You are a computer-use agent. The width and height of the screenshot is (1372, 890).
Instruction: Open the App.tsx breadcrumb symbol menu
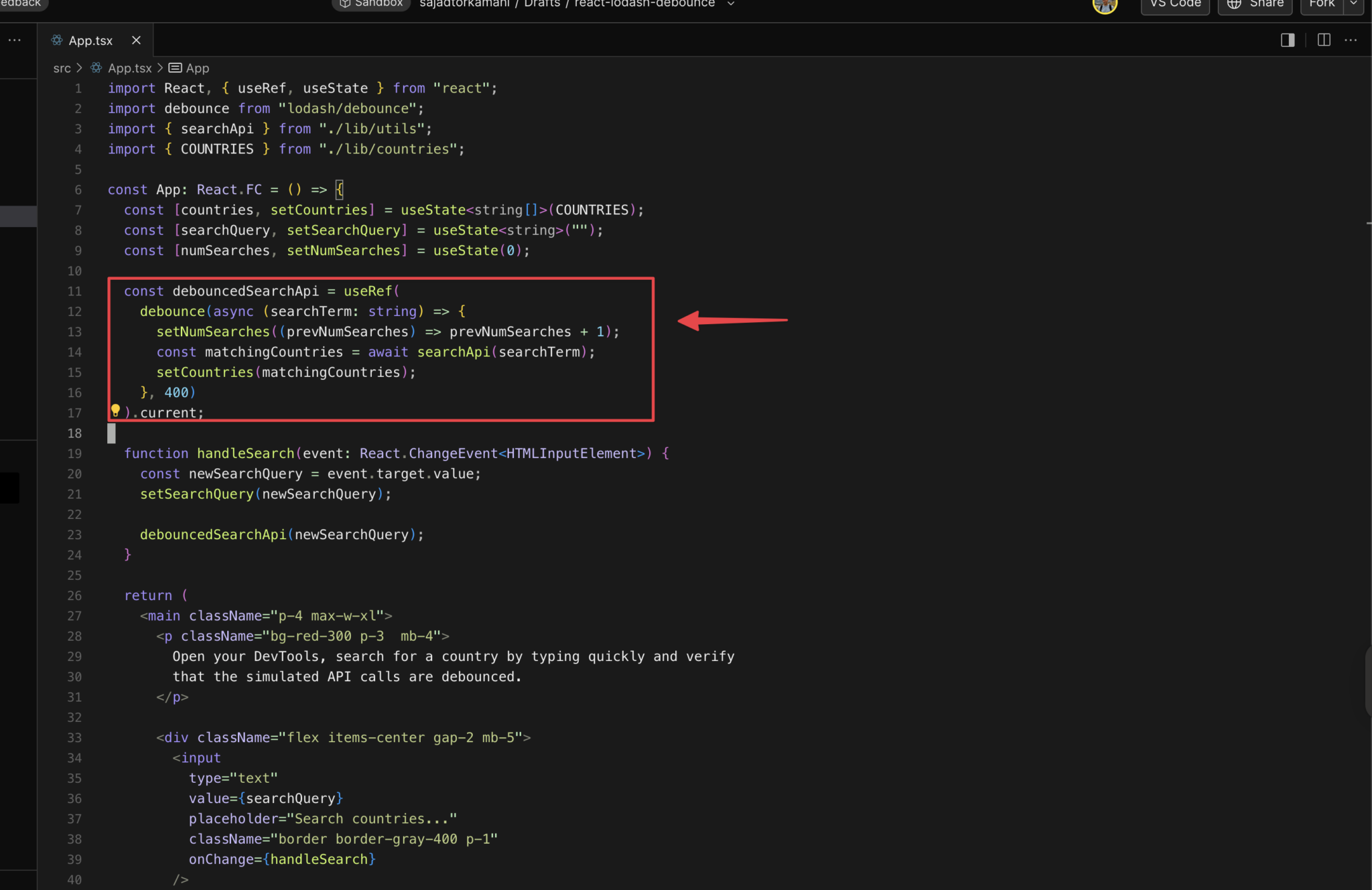click(129, 68)
